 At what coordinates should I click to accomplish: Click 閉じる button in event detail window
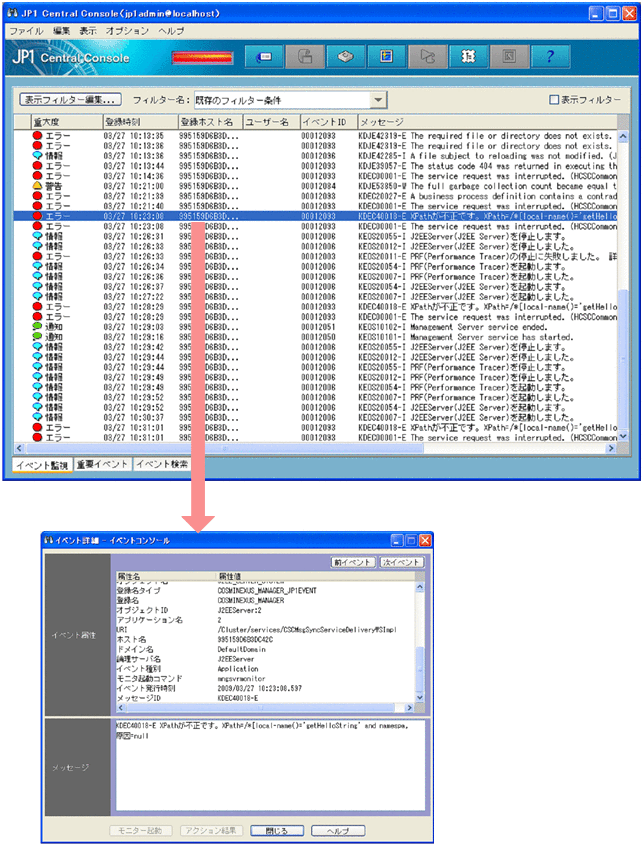[277, 831]
